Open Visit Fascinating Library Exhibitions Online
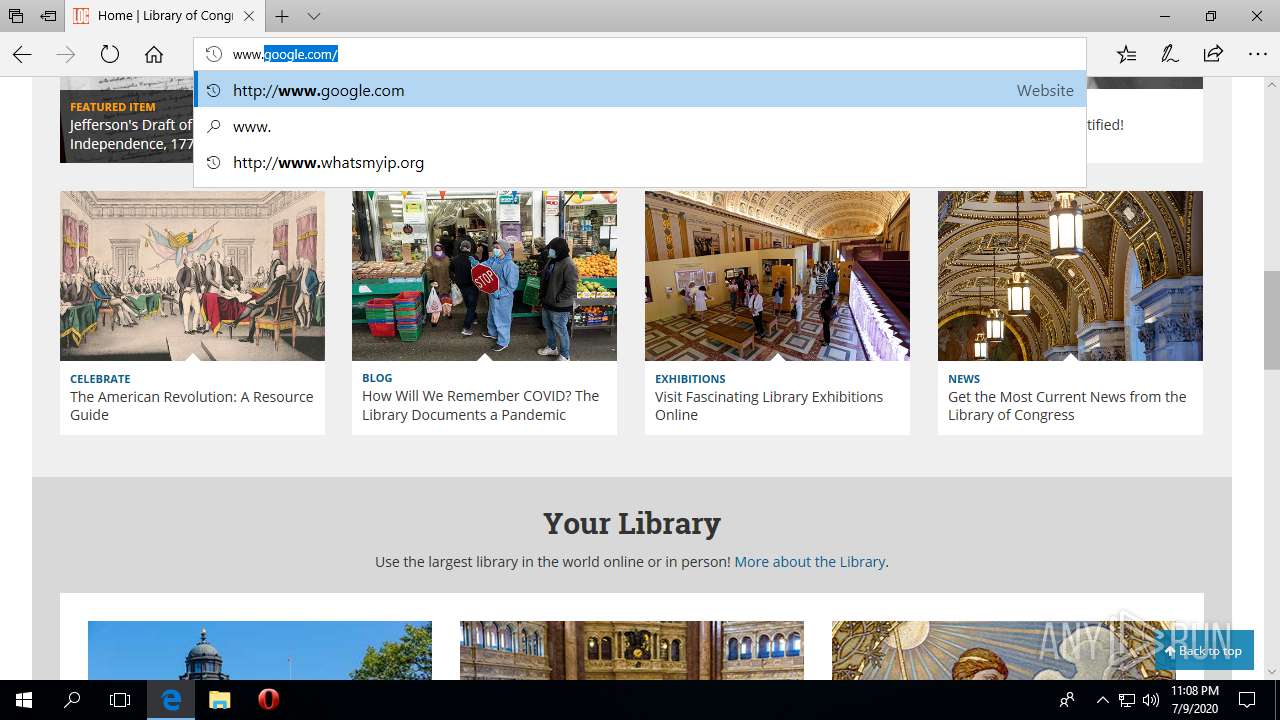 point(769,406)
